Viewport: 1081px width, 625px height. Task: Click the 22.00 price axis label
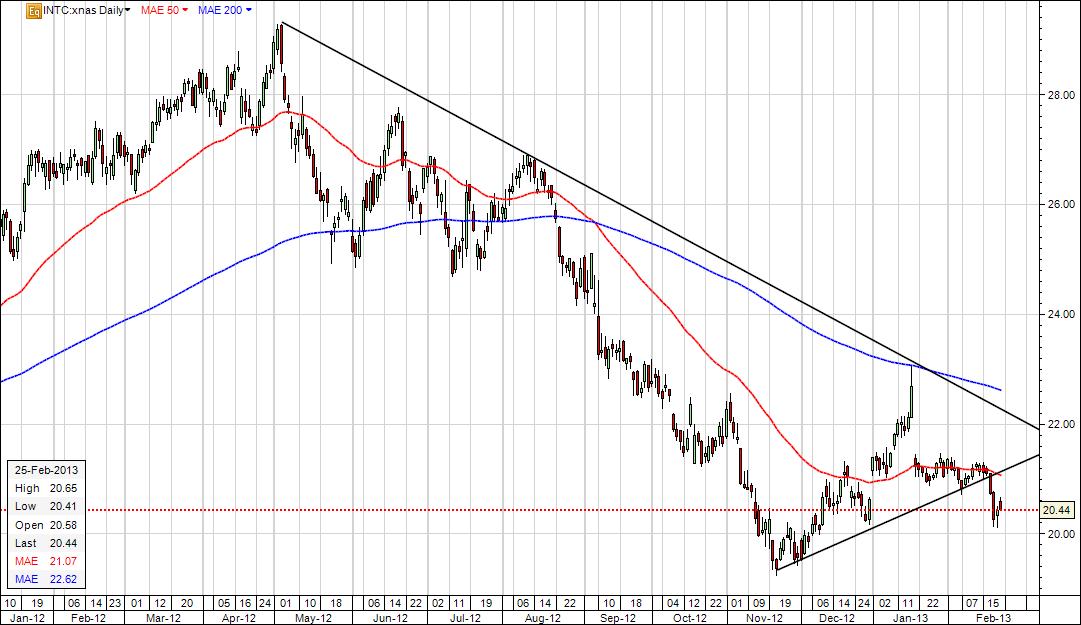(x=1060, y=424)
